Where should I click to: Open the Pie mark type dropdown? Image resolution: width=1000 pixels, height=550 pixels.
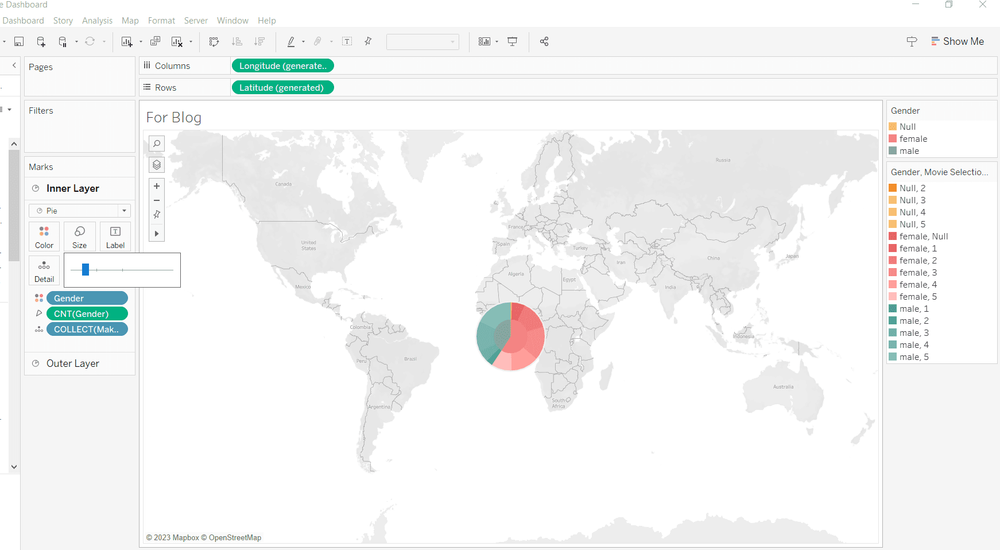[x=80, y=211]
